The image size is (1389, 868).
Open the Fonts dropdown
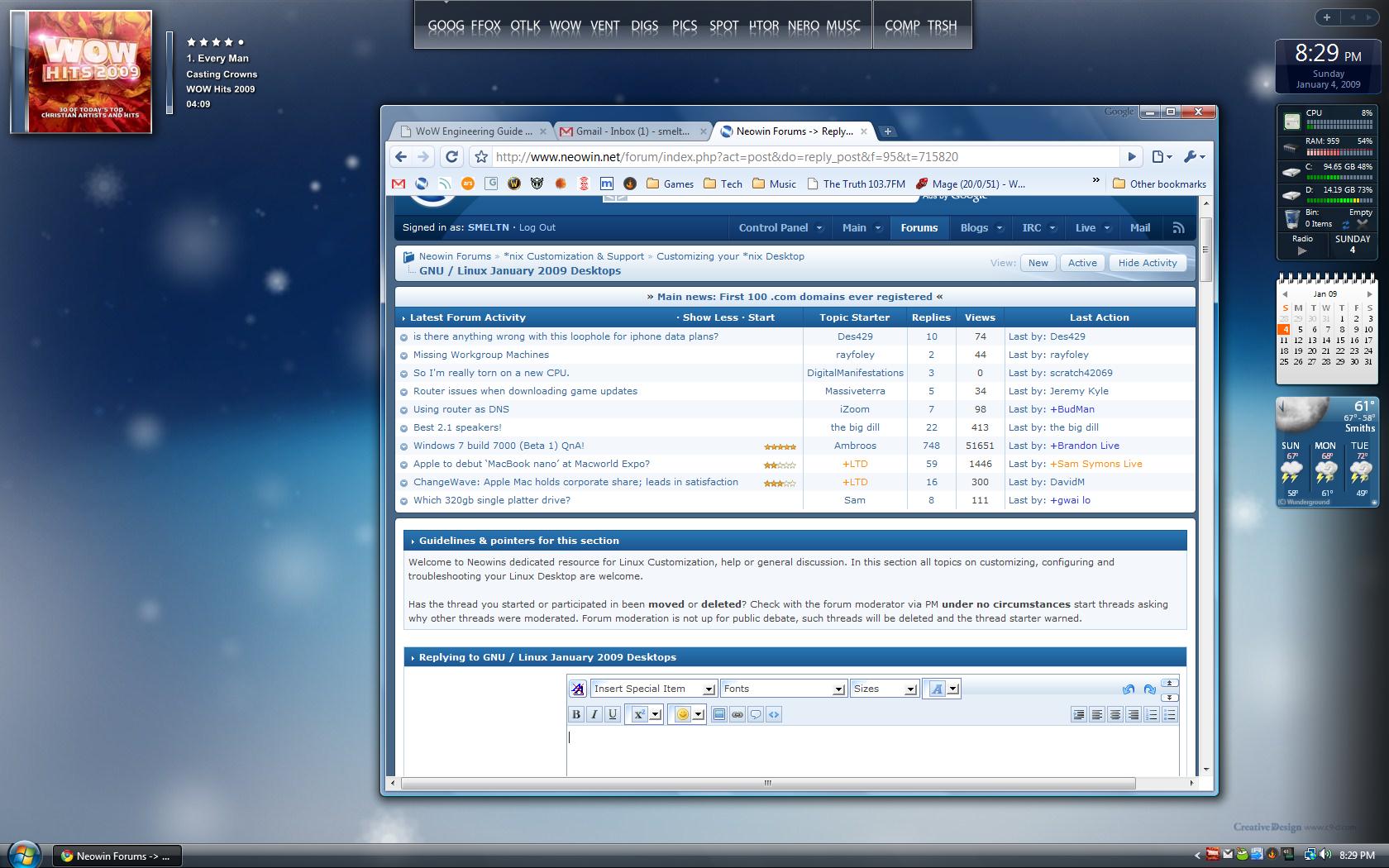782,689
